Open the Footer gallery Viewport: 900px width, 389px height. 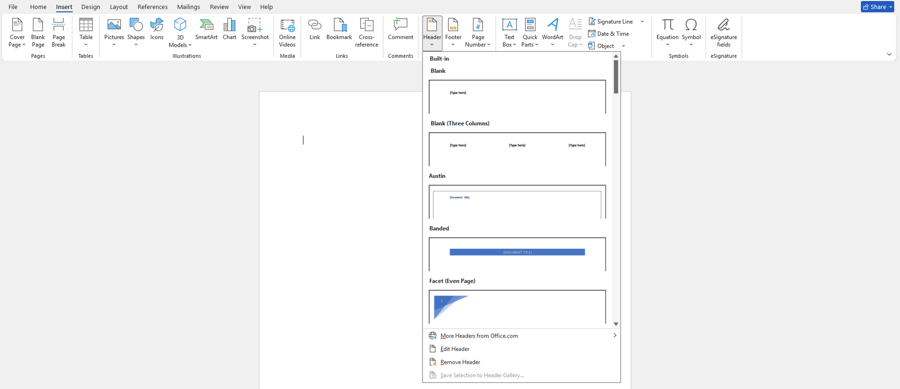pos(453,33)
